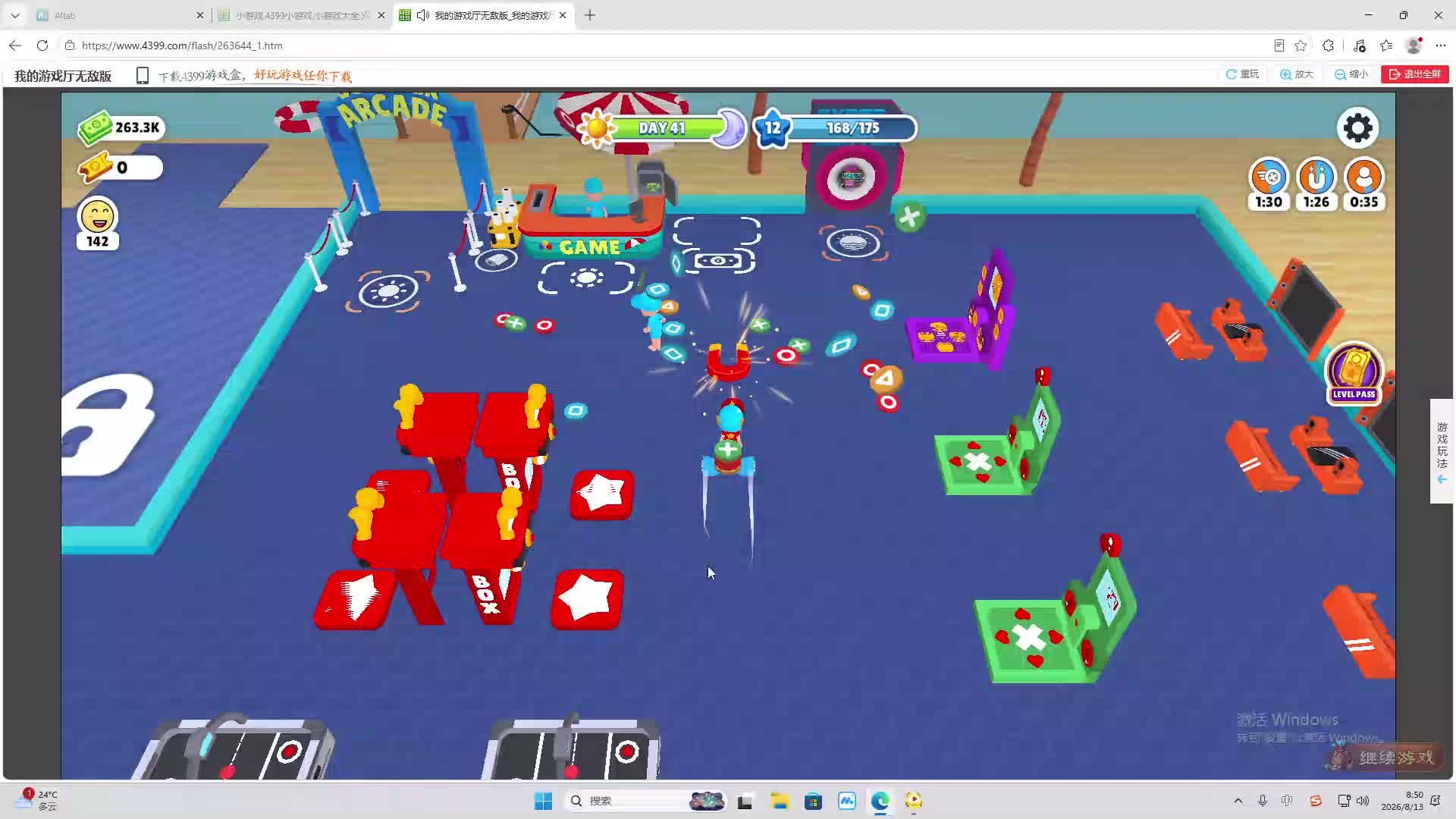The image size is (1456, 819).
Task: Click the 放大 zoom in button
Action: 1297,74
